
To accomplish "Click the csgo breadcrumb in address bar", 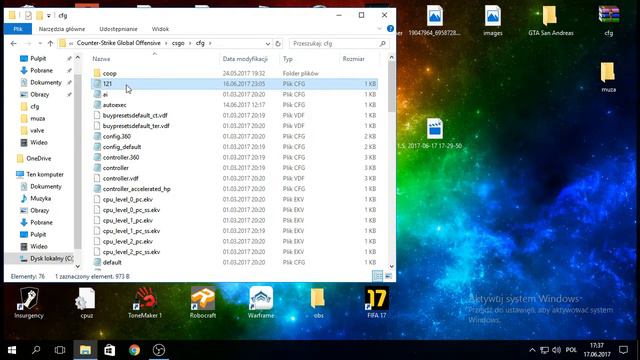I will click(x=178, y=43).
